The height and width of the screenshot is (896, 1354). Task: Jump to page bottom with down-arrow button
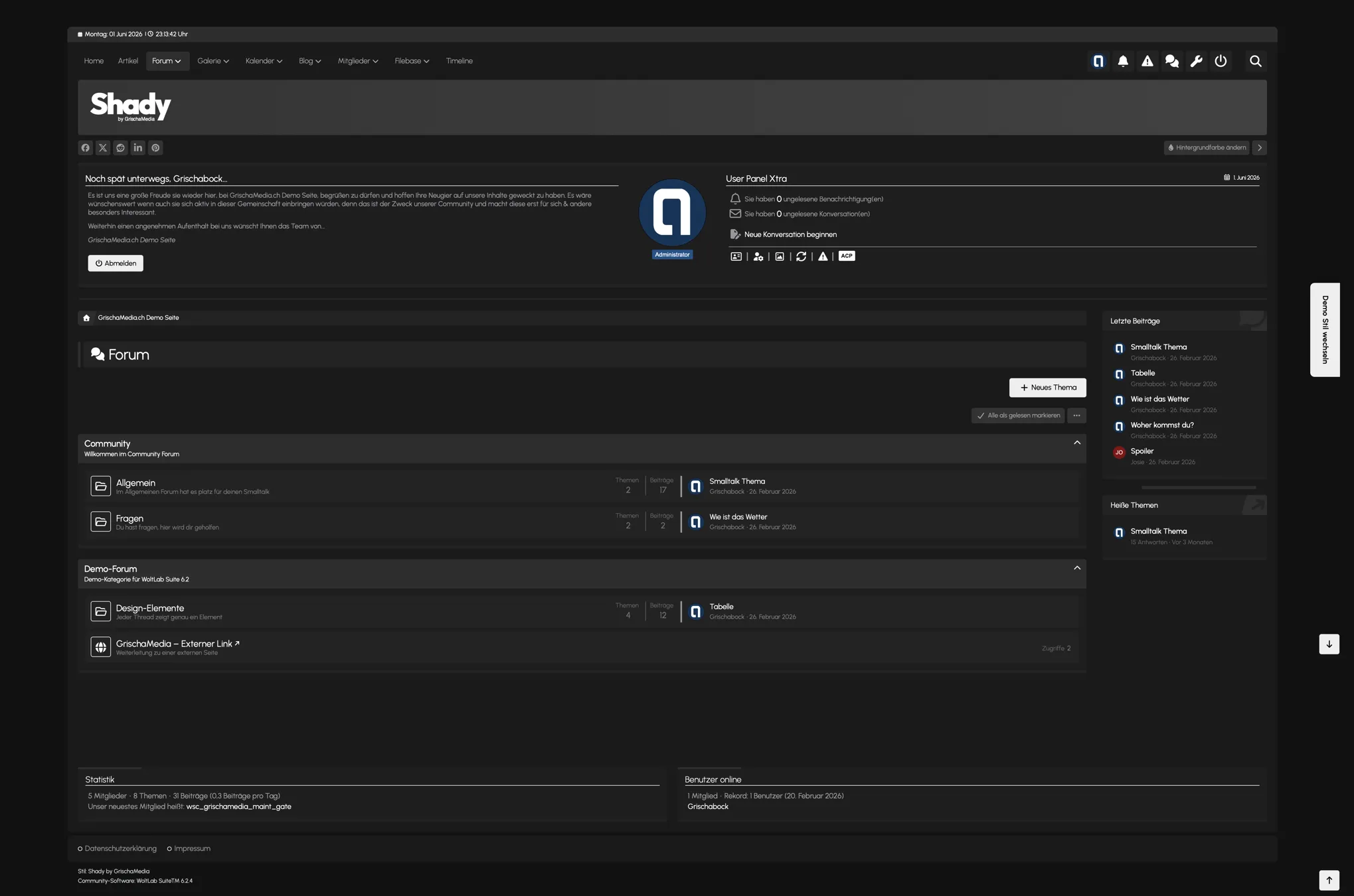[x=1329, y=644]
